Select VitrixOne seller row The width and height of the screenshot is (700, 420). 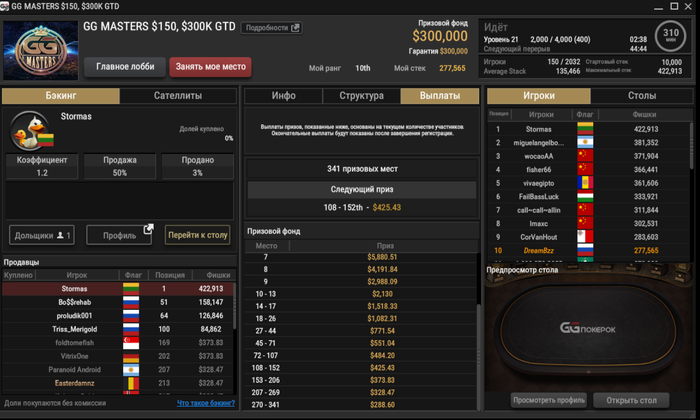(118, 356)
